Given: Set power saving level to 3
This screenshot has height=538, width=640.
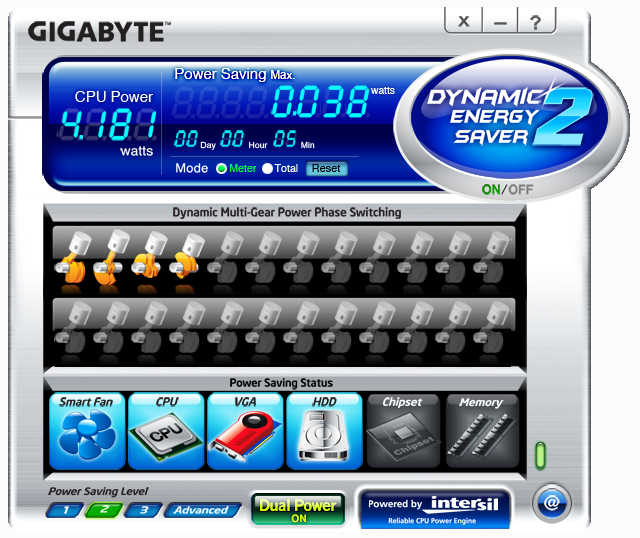Looking at the screenshot, I should [143, 510].
